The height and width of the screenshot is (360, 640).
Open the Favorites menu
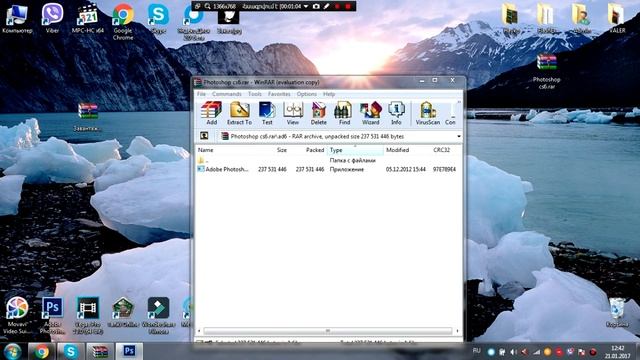(279, 94)
